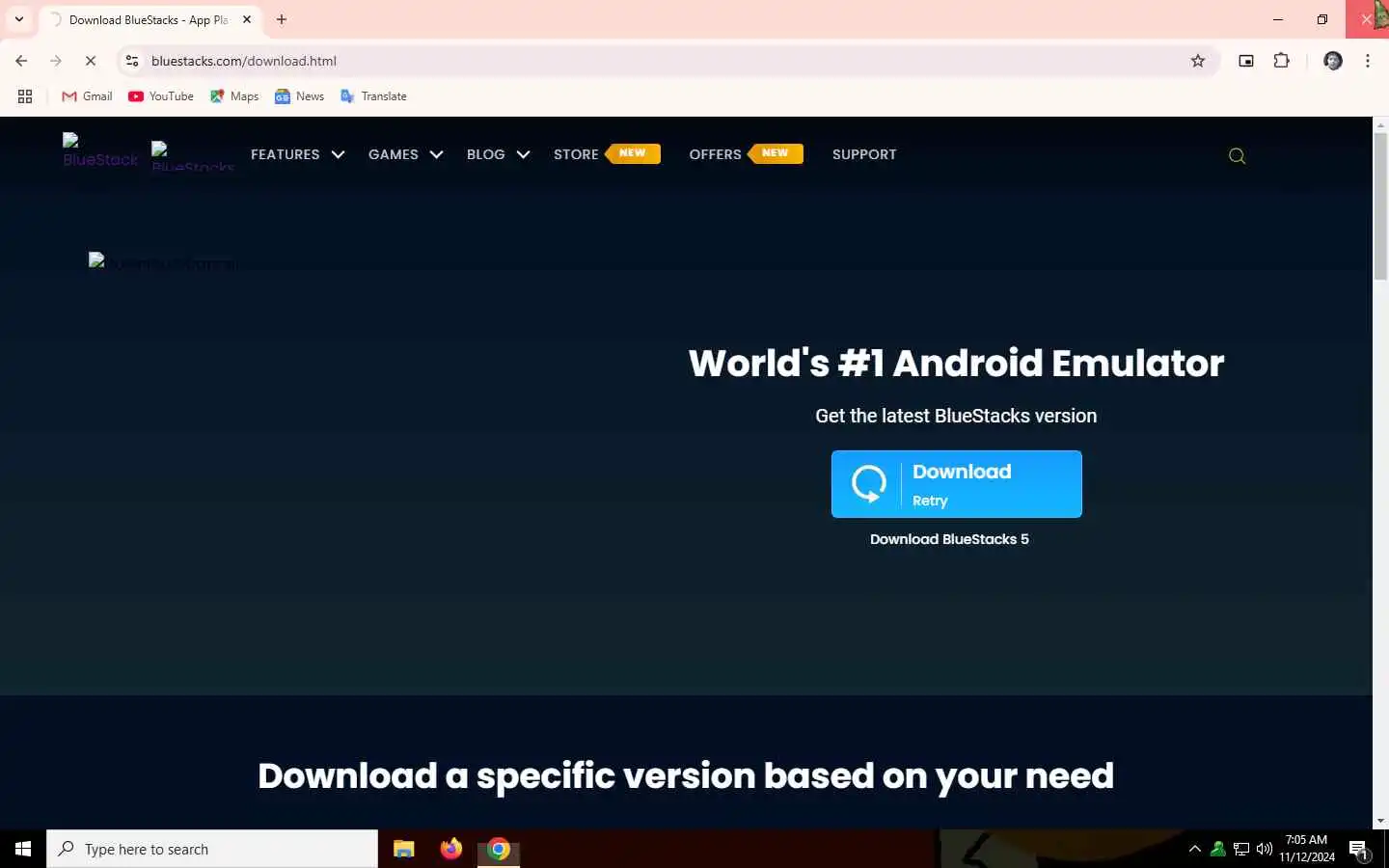Open the apps grid in bookmarks bar

click(x=25, y=96)
